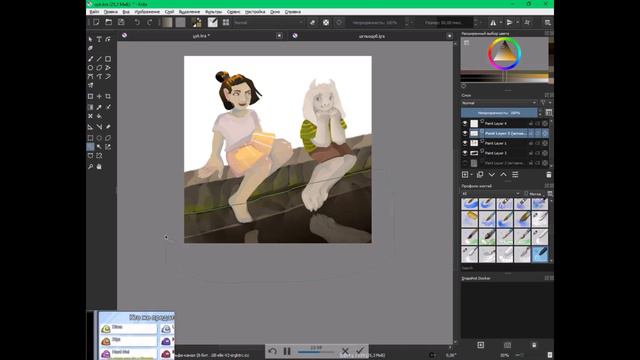Toggle visibility of the selected Paint Layer 5

[x=465, y=133]
